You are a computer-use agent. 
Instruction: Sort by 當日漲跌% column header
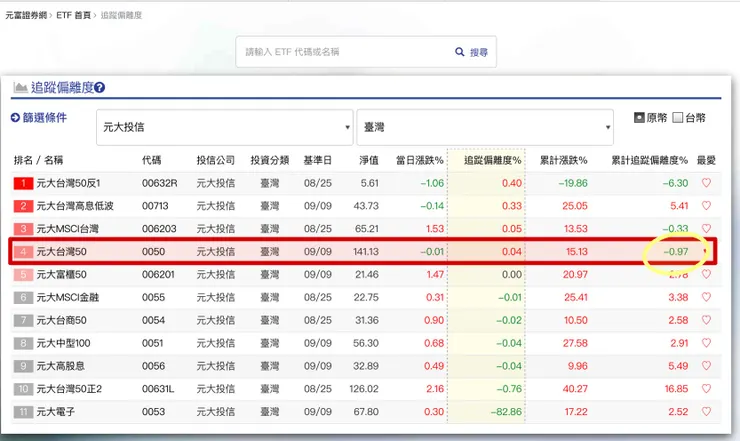click(420, 160)
